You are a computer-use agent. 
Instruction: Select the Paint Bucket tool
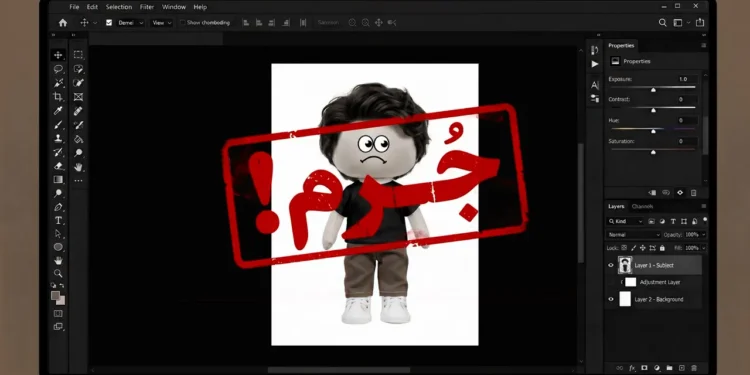[78, 139]
